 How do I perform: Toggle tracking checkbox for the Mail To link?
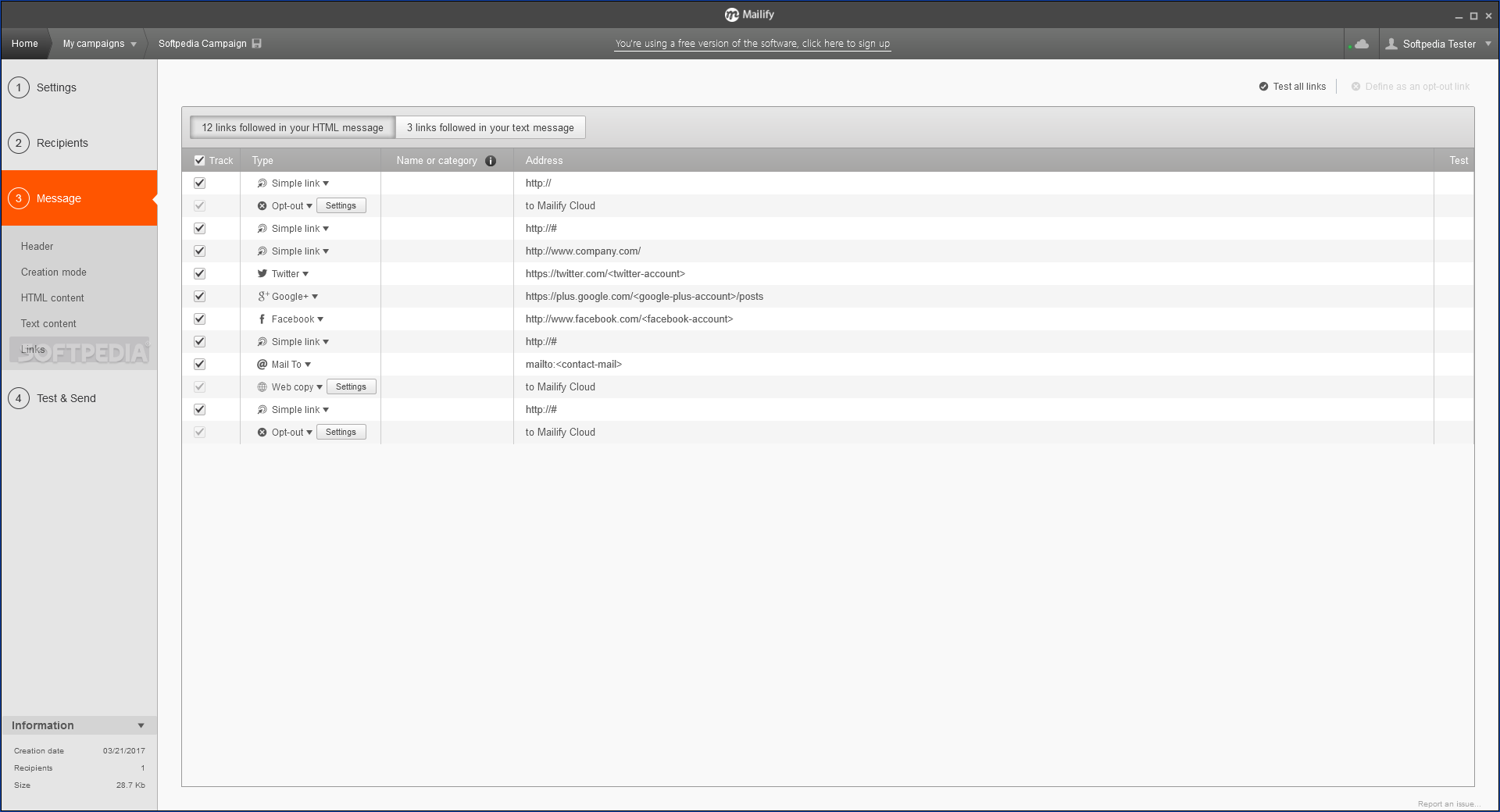199,365
